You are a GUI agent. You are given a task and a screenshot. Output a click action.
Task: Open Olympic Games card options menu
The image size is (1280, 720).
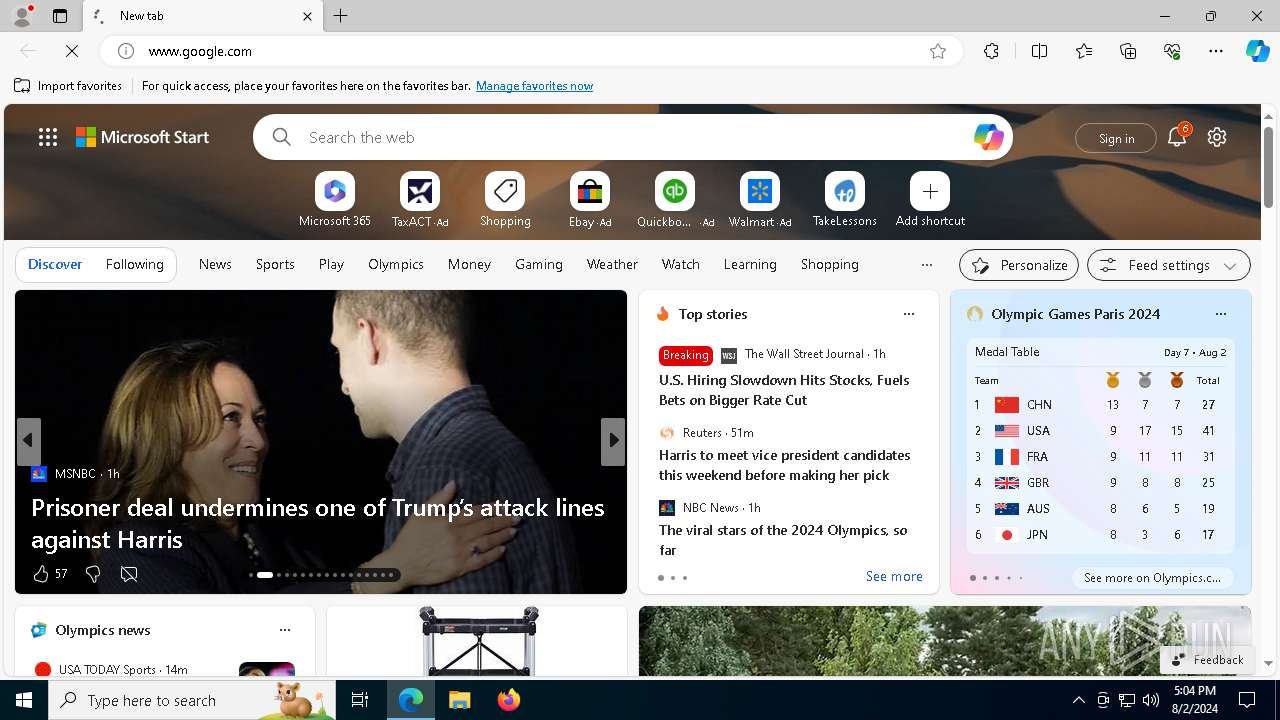(x=1220, y=314)
